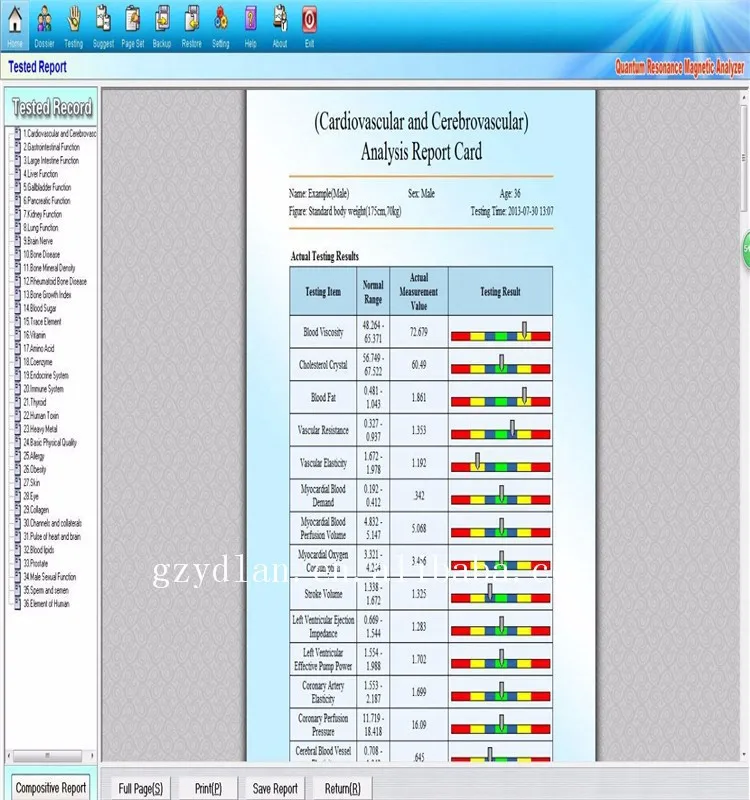Select the Bone Growth Index record
Screen dimensions: 750x800
click(47, 294)
